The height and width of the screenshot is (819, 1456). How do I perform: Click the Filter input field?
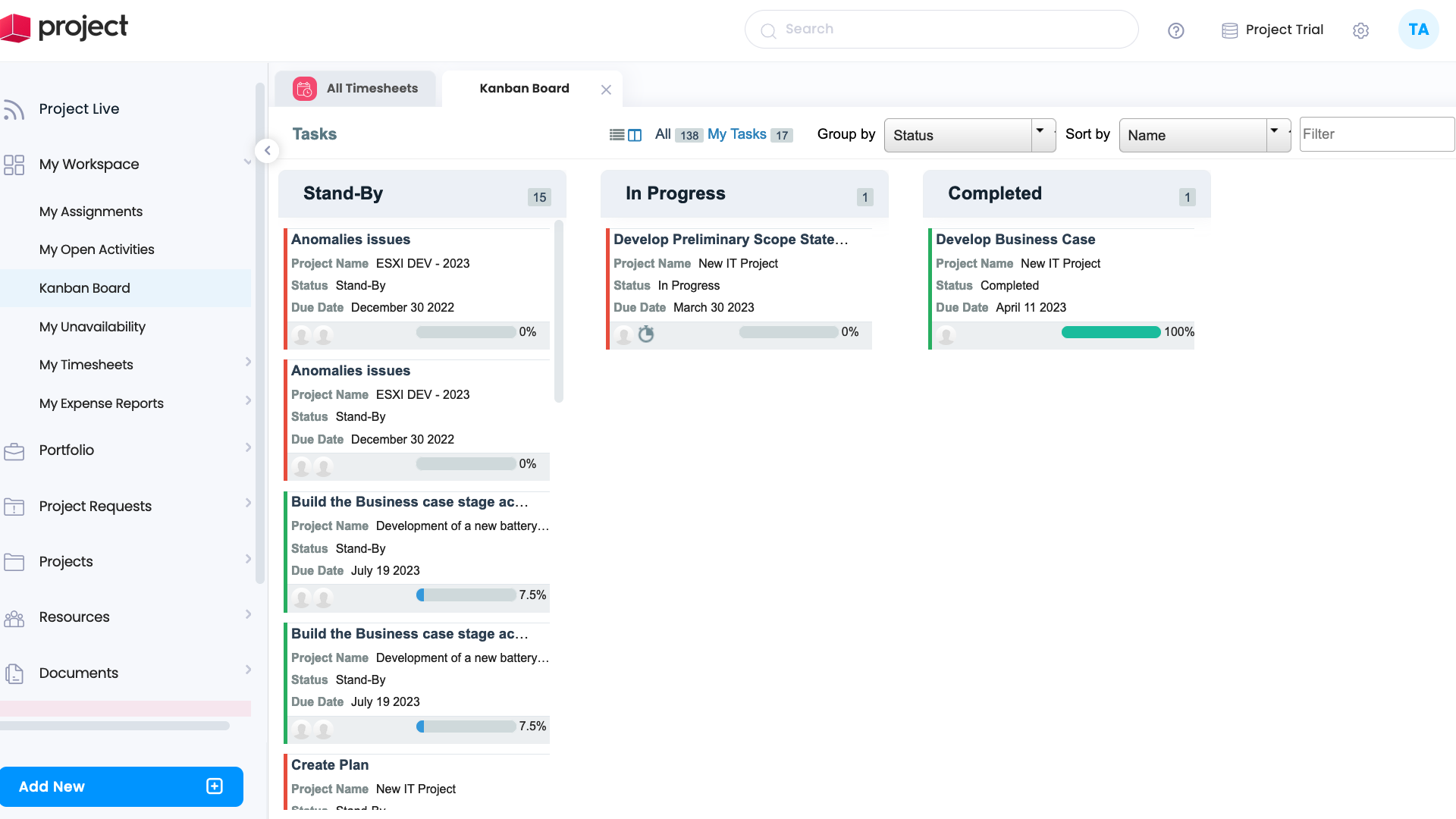1376,134
